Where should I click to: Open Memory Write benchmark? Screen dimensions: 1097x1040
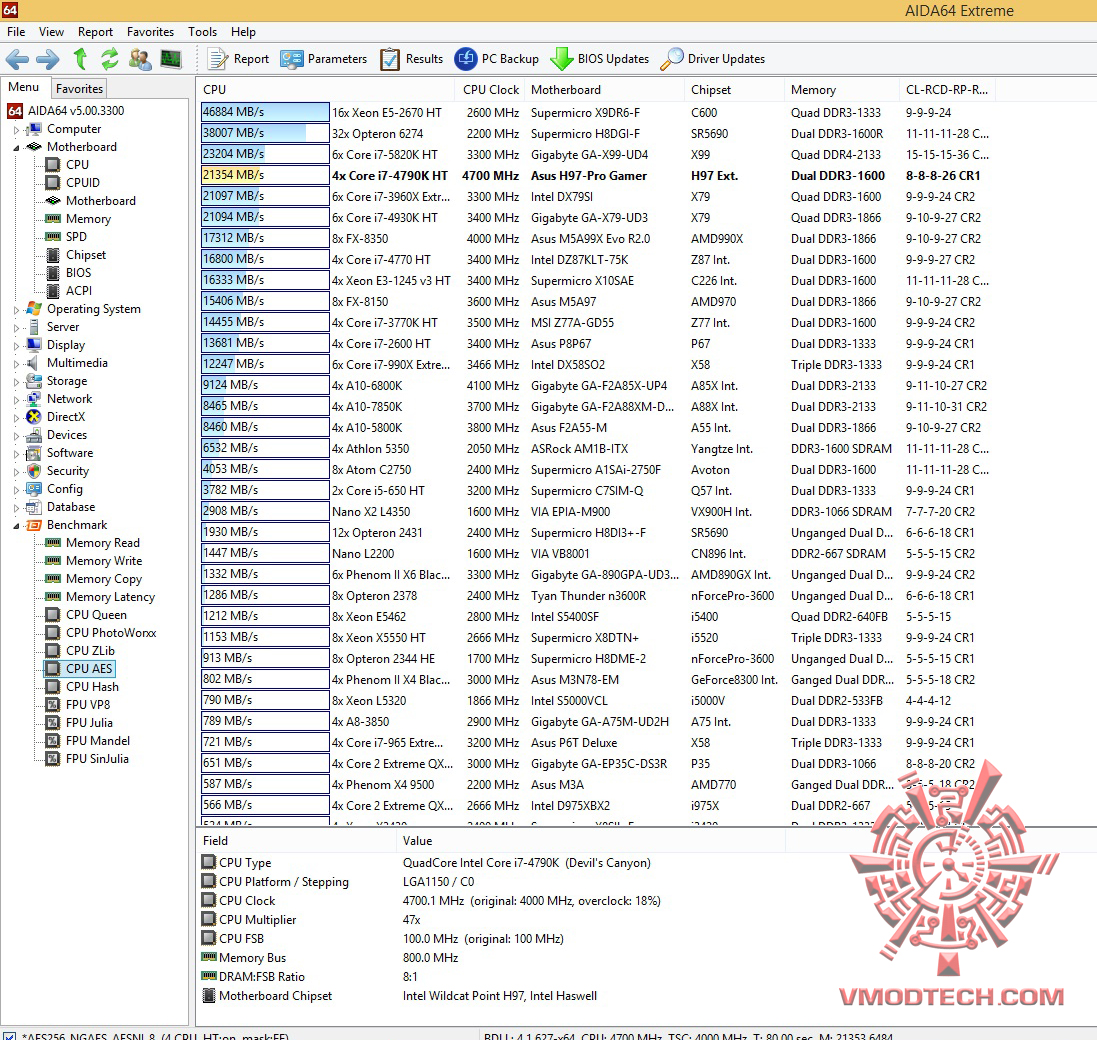click(94, 561)
